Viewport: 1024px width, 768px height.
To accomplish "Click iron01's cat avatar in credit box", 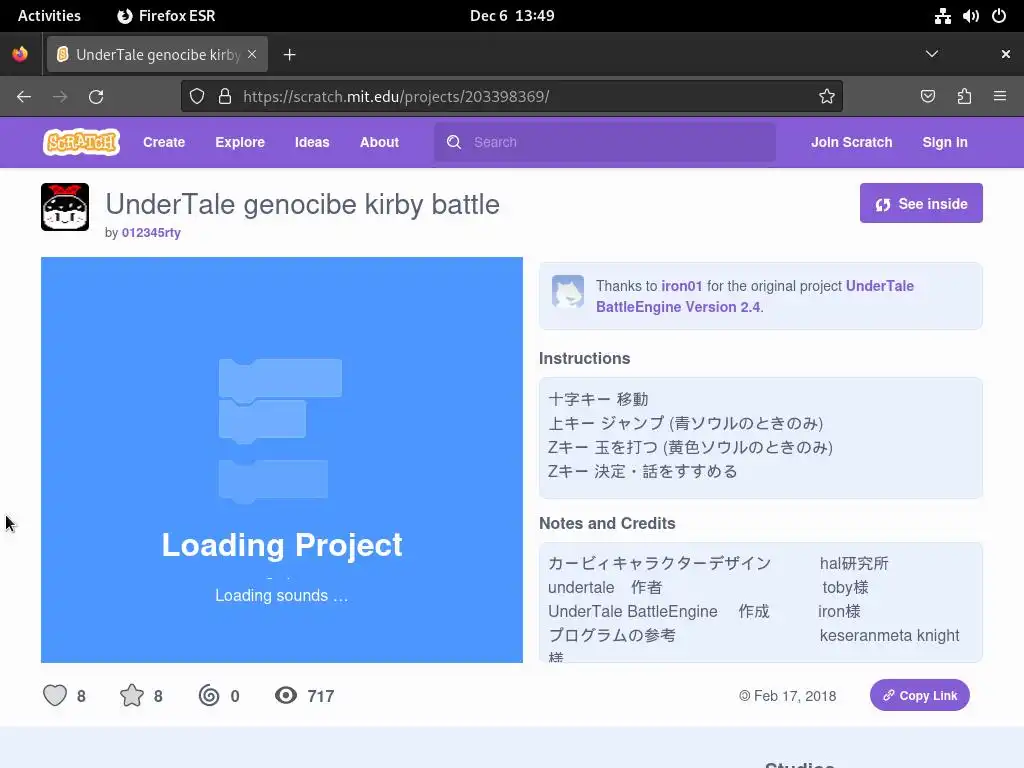I will point(568,291).
